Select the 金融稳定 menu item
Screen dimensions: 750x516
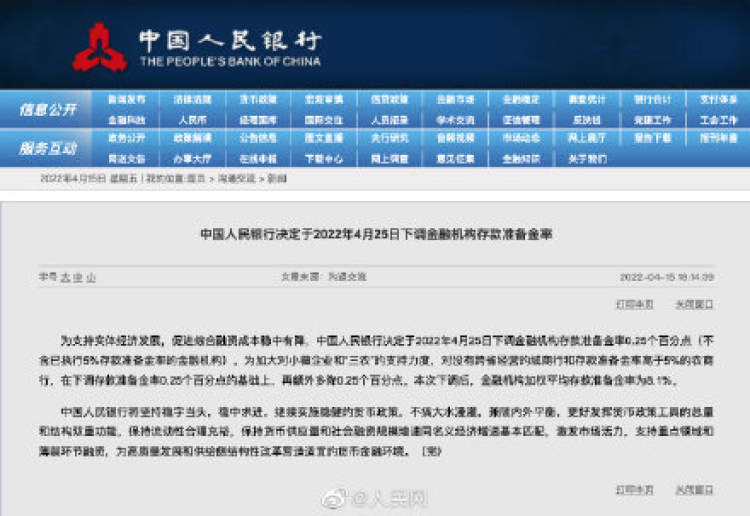click(521, 99)
